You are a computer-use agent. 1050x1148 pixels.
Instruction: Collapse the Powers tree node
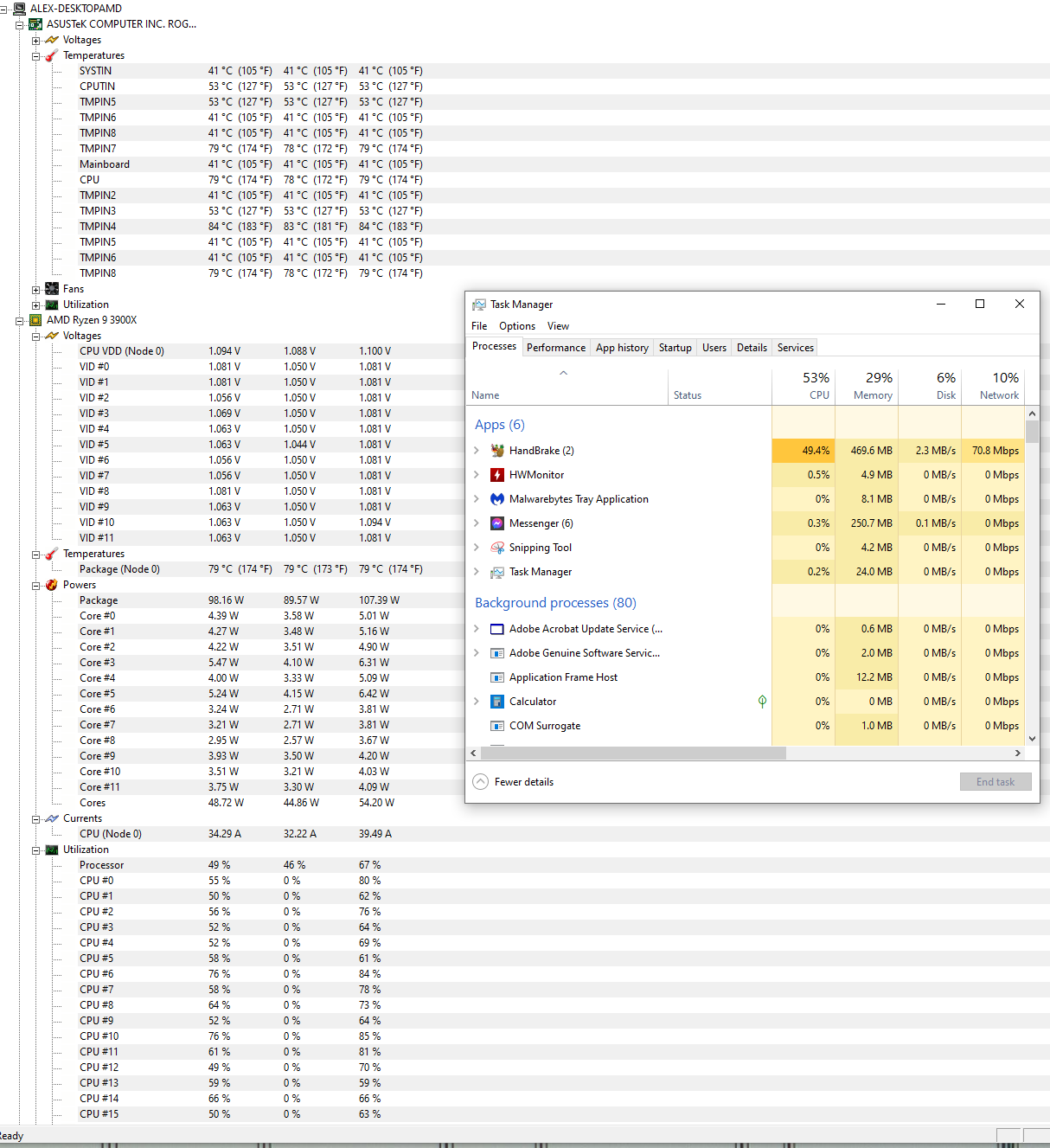tap(35, 586)
